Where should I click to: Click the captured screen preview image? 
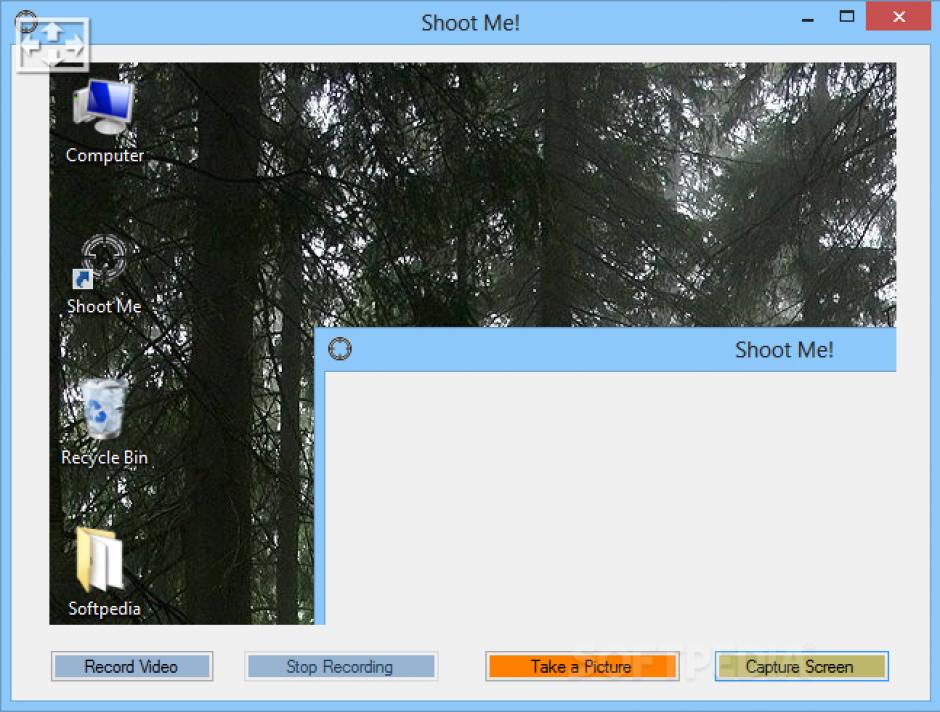point(472,343)
